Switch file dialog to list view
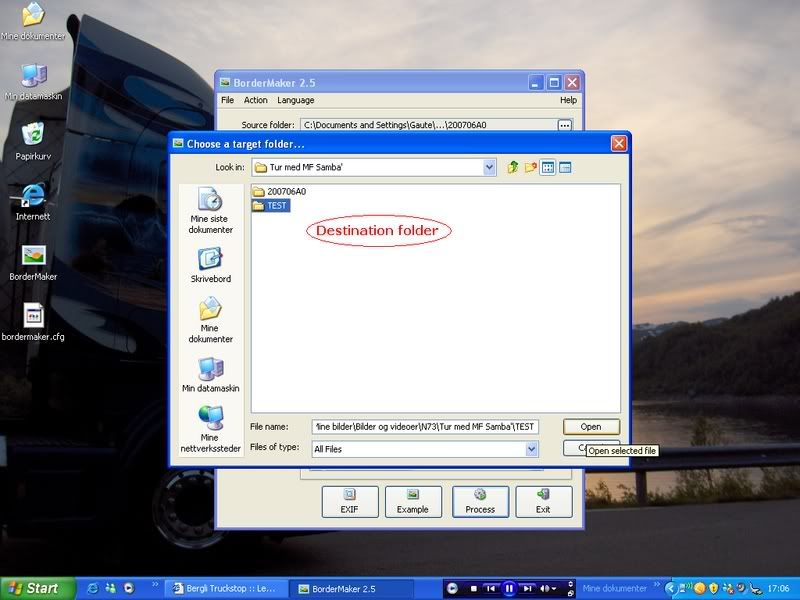 pyautogui.click(x=548, y=167)
